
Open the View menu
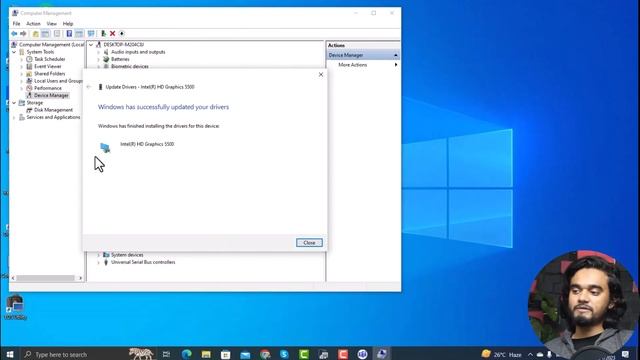click(x=51, y=24)
